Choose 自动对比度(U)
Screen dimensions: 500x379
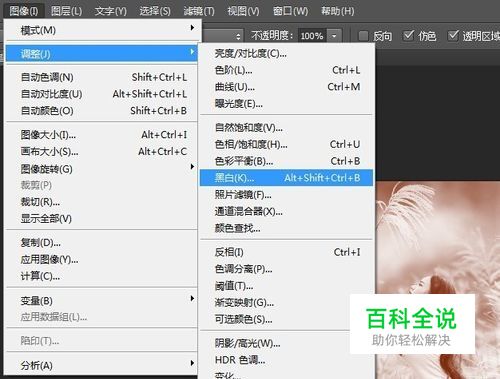point(102,94)
